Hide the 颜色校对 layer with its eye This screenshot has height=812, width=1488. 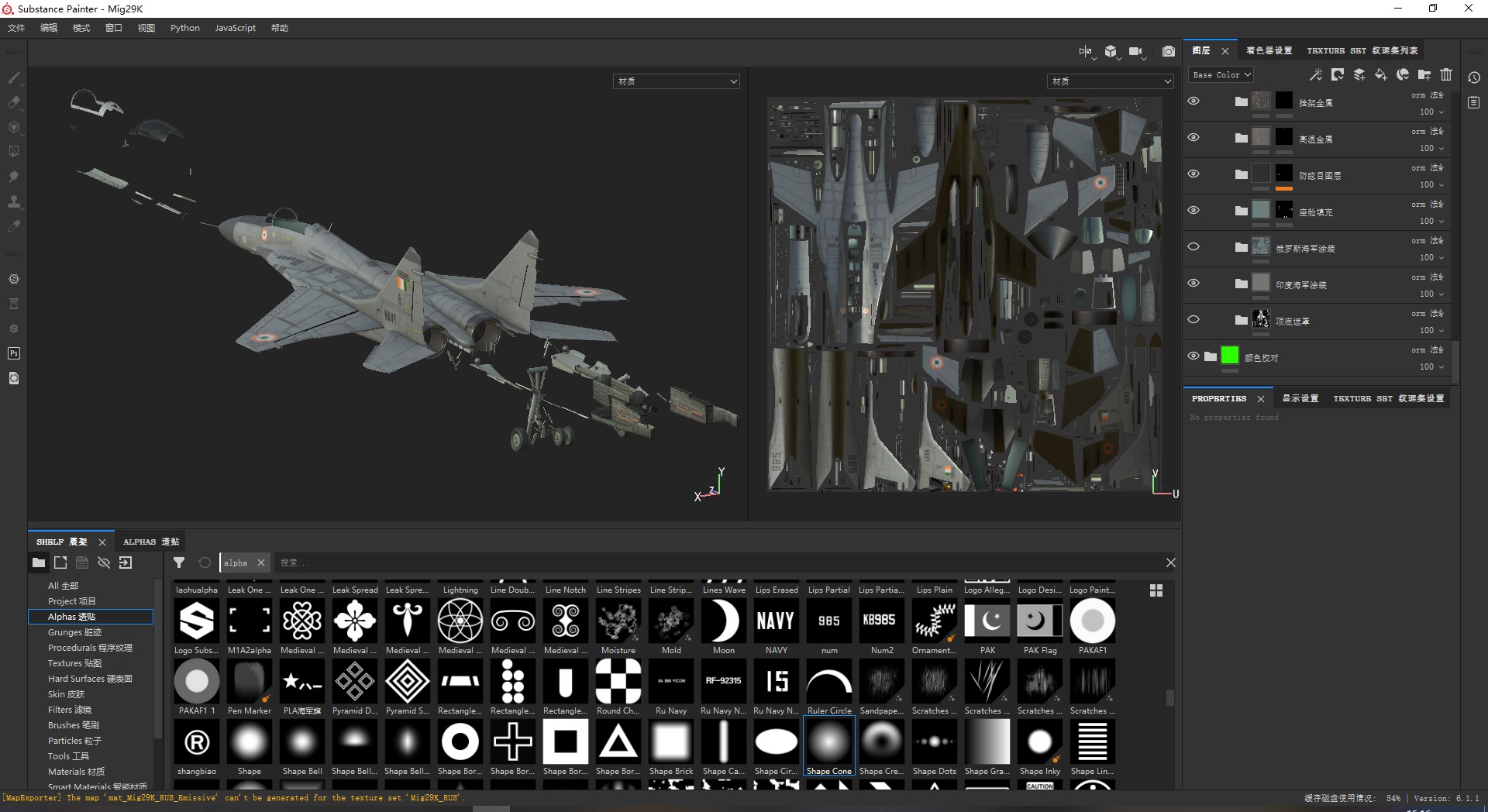point(1193,356)
